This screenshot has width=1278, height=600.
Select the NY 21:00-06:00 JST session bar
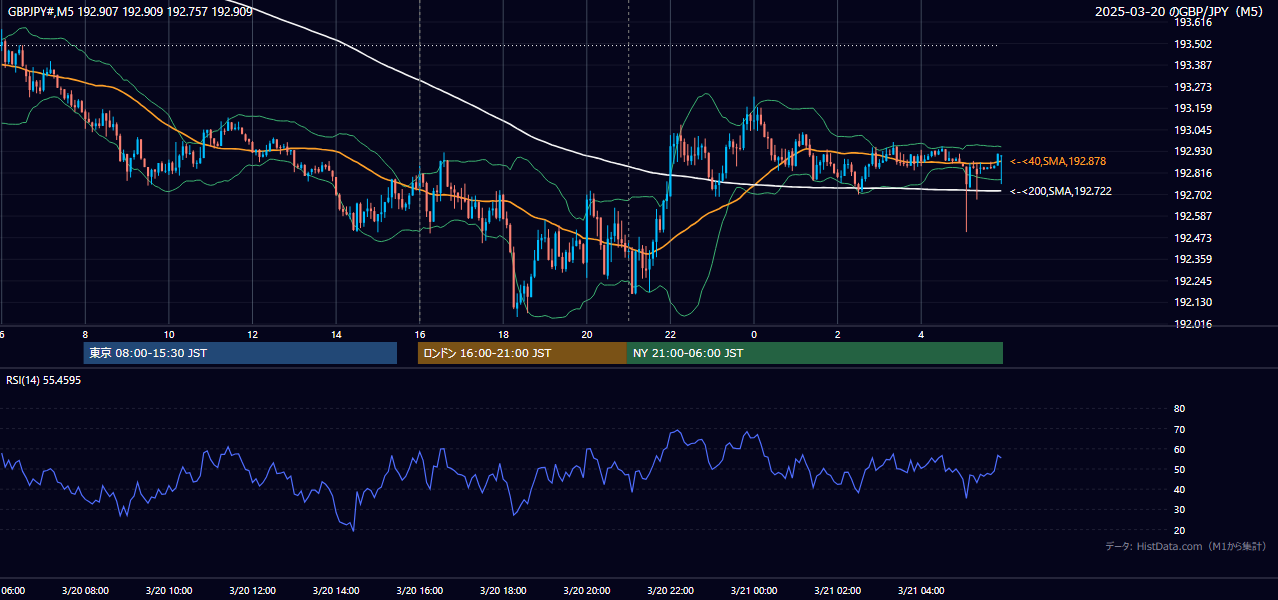pos(815,353)
